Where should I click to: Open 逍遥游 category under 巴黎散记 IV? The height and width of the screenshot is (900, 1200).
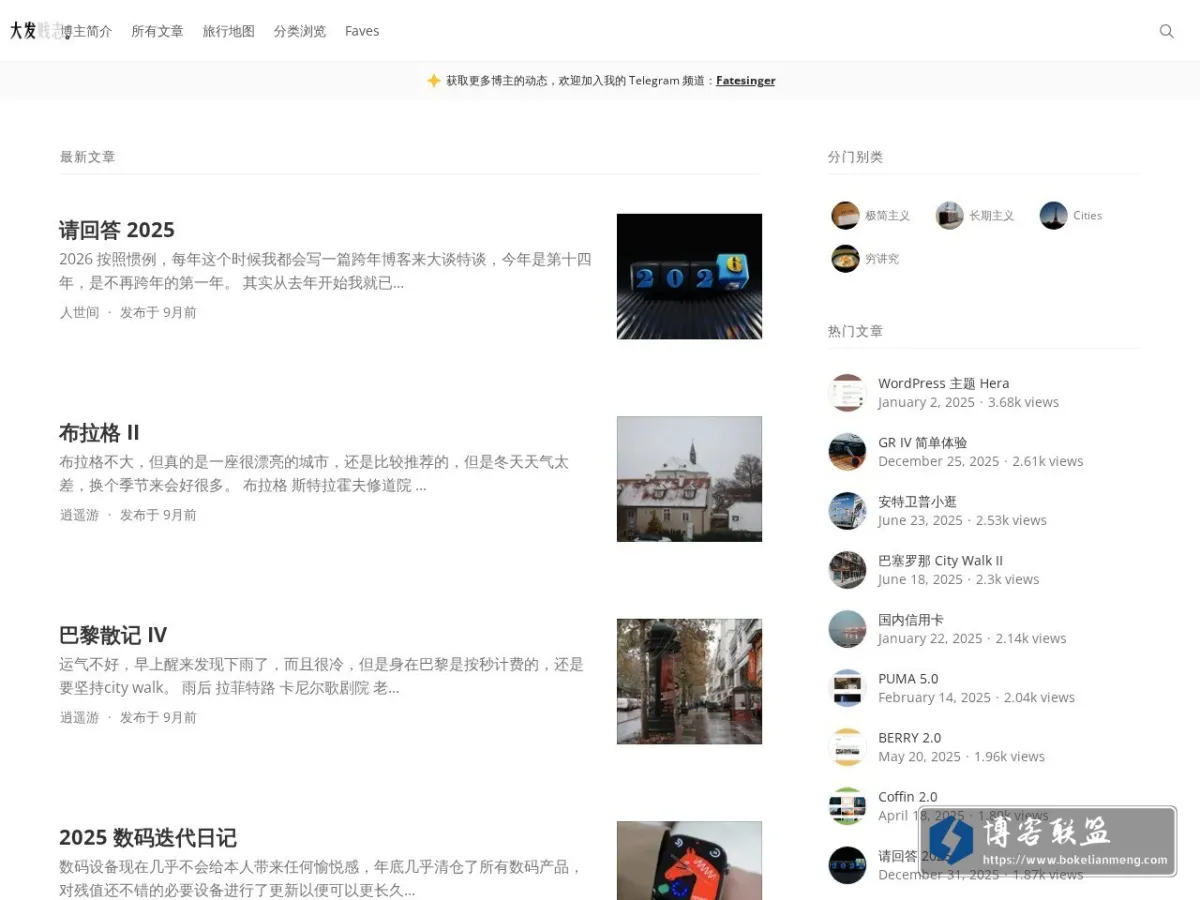(x=79, y=717)
